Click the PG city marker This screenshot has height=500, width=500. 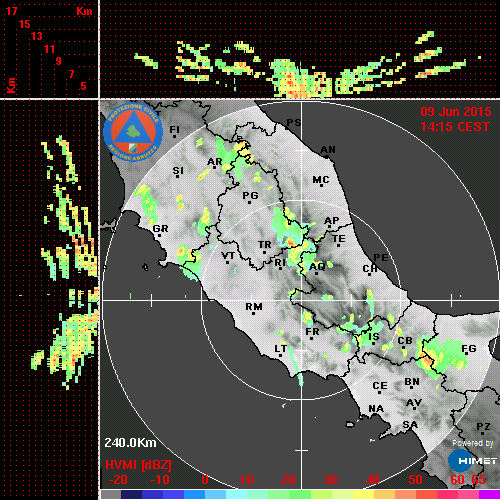(x=249, y=202)
